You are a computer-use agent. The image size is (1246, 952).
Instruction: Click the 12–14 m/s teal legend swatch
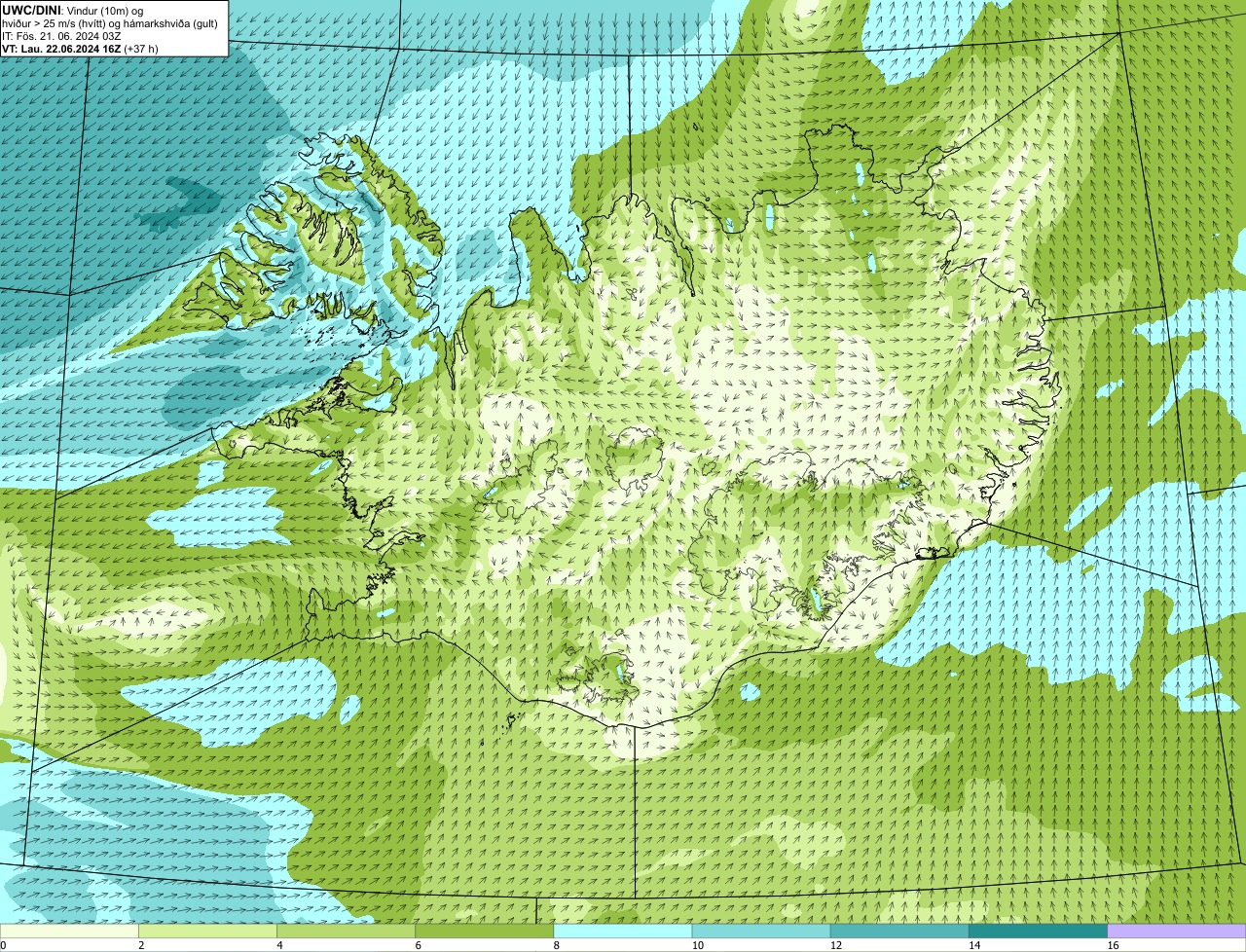pos(899,931)
